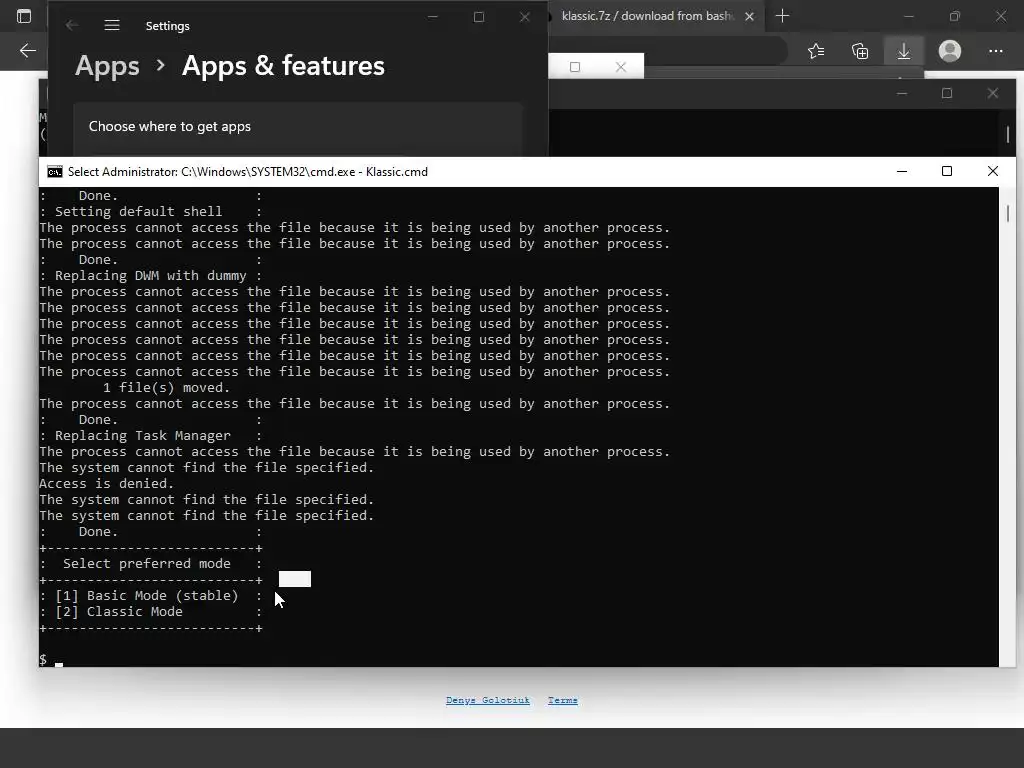Click the '1 file(s) moved.' line
The height and width of the screenshot is (768, 1024).
tap(166, 388)
